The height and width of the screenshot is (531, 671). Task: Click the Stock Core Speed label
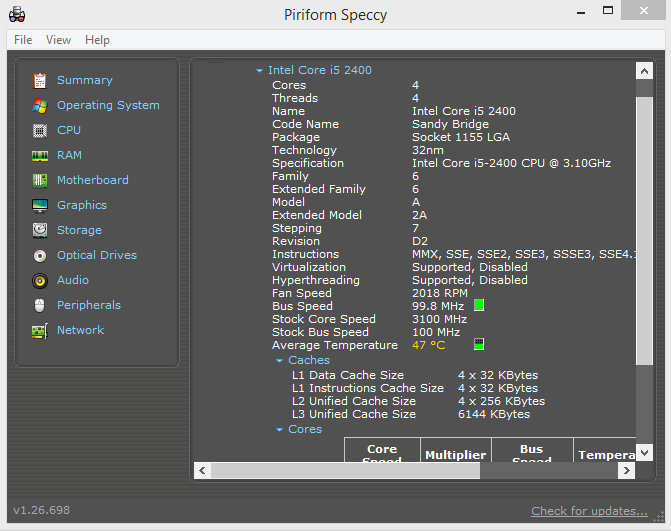coord(324,319)
